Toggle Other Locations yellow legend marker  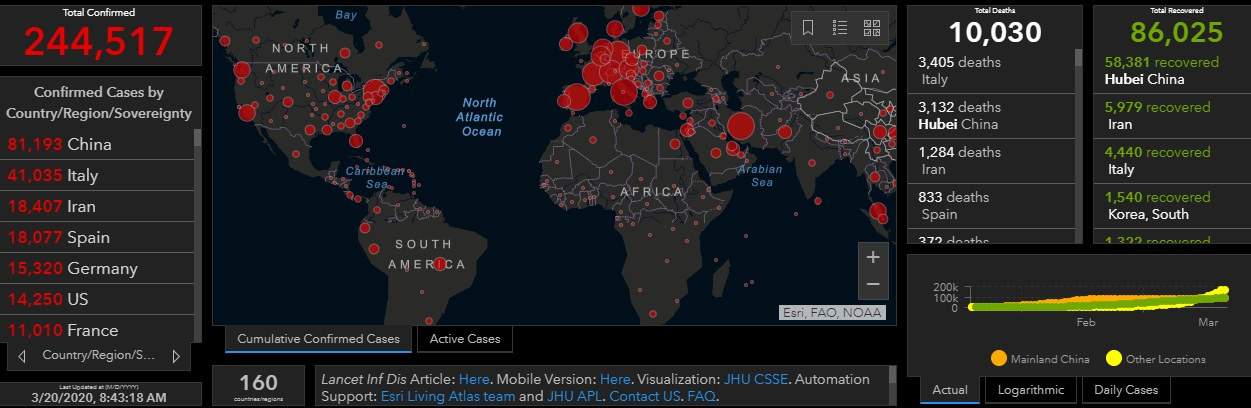1113,358
